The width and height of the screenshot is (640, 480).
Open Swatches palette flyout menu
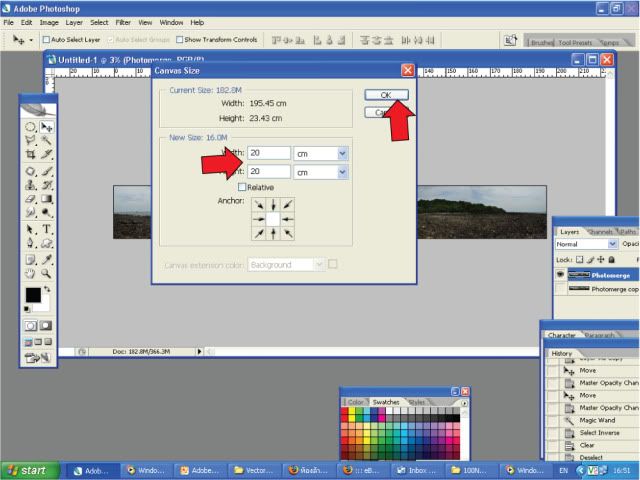(464, 402)
